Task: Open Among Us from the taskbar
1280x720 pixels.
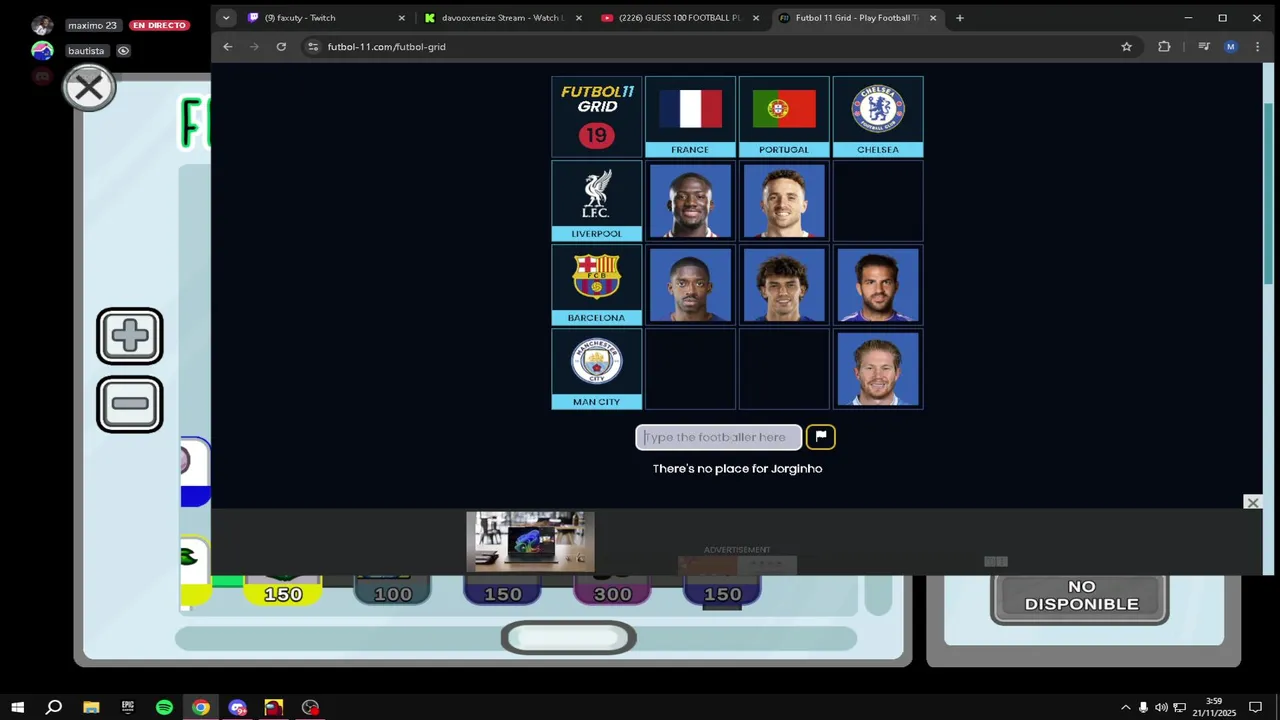Action: [274, 707]
